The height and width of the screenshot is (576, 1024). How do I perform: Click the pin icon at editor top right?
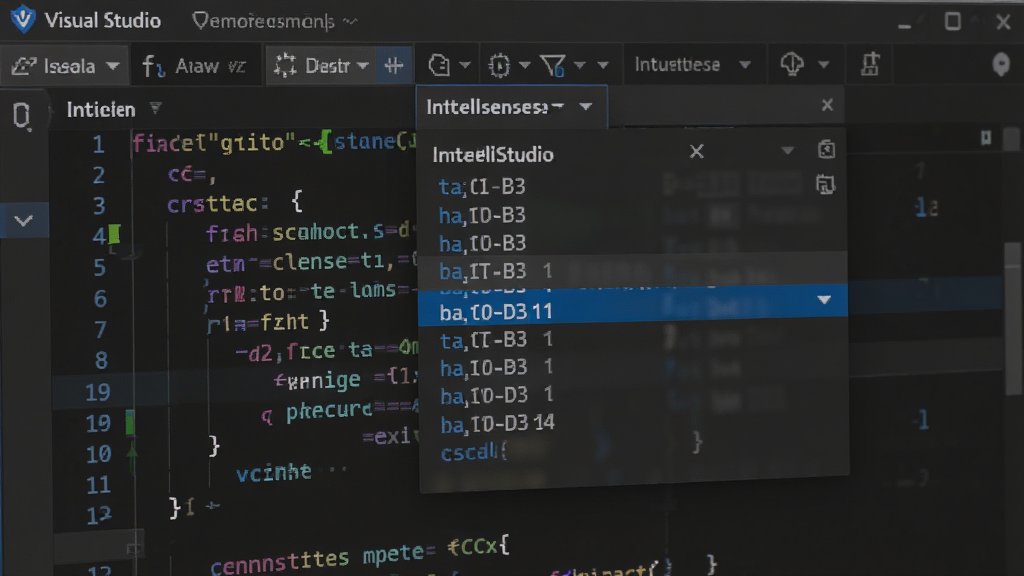point(986,137)
